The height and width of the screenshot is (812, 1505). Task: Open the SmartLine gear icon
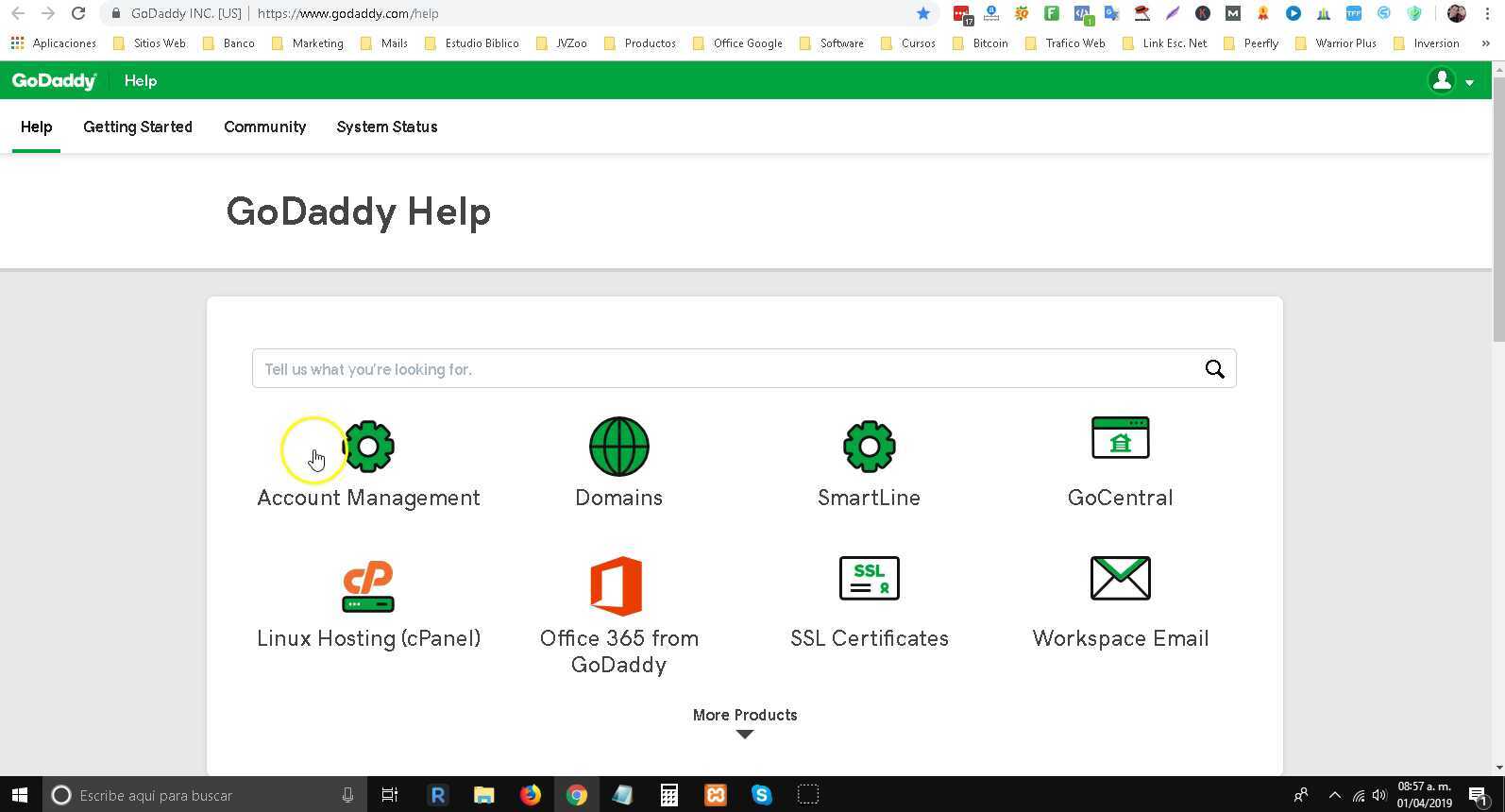click(869, 447)
